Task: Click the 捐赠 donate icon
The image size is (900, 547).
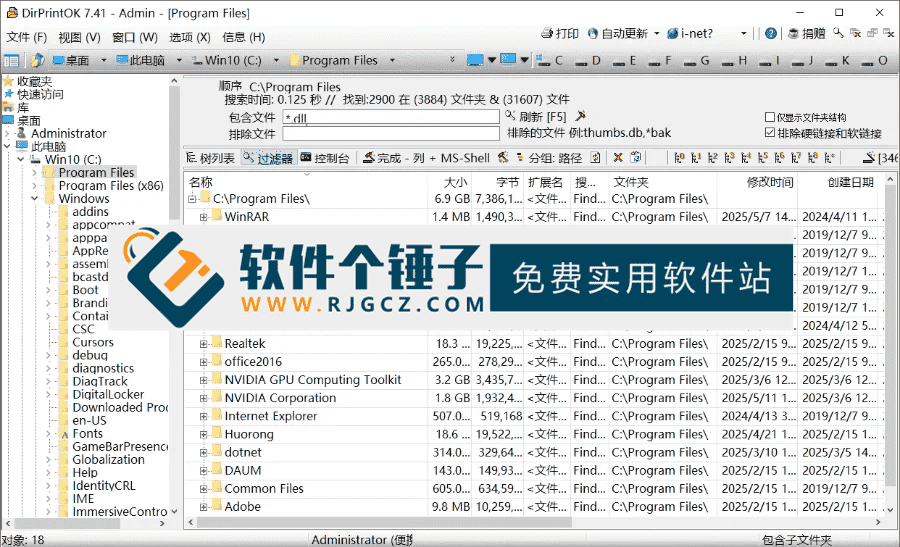Action: pos(793,33)
